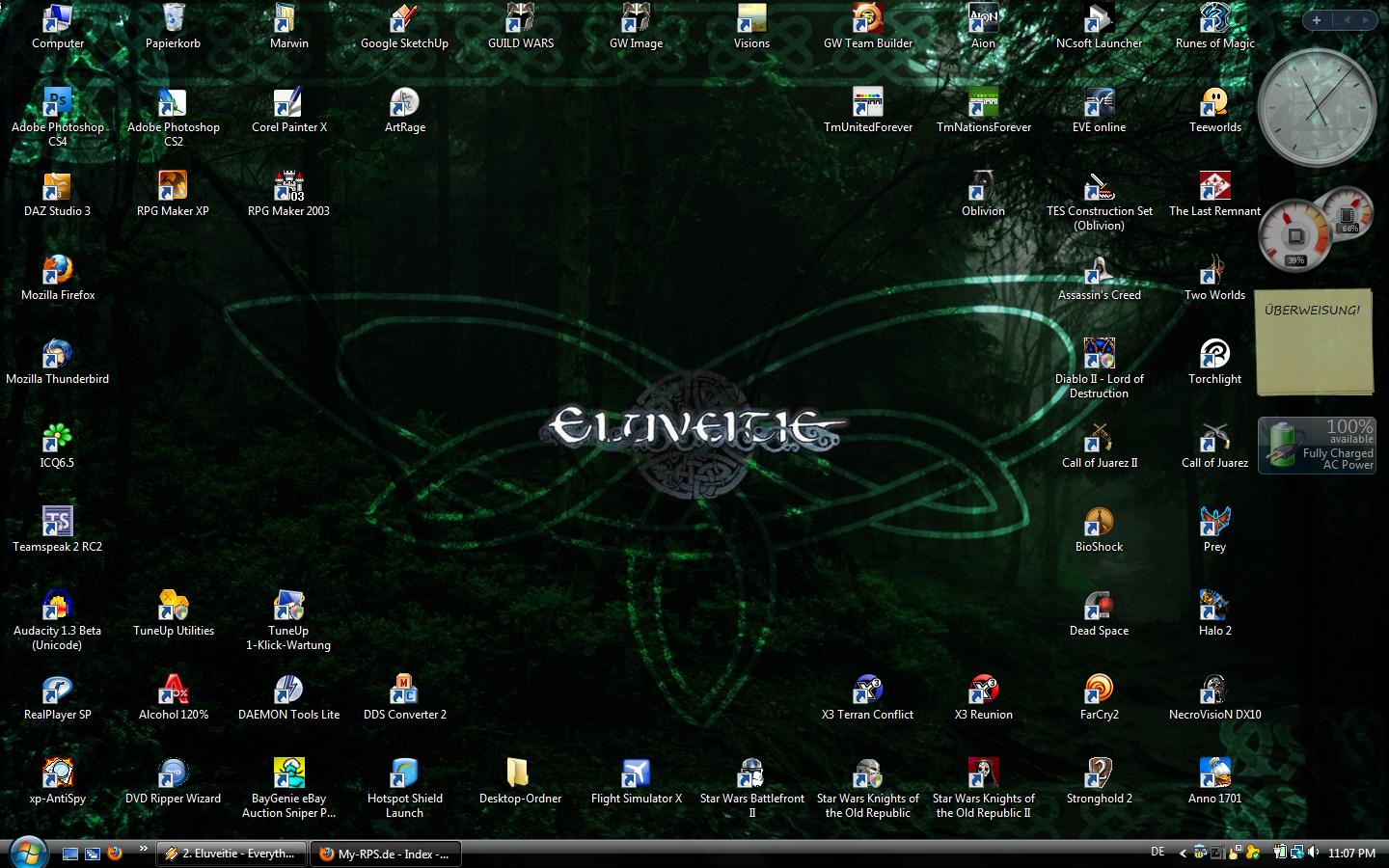Select the FarCry2 icon
This screenshot has height=868, width=1389.
[1100, 697]
